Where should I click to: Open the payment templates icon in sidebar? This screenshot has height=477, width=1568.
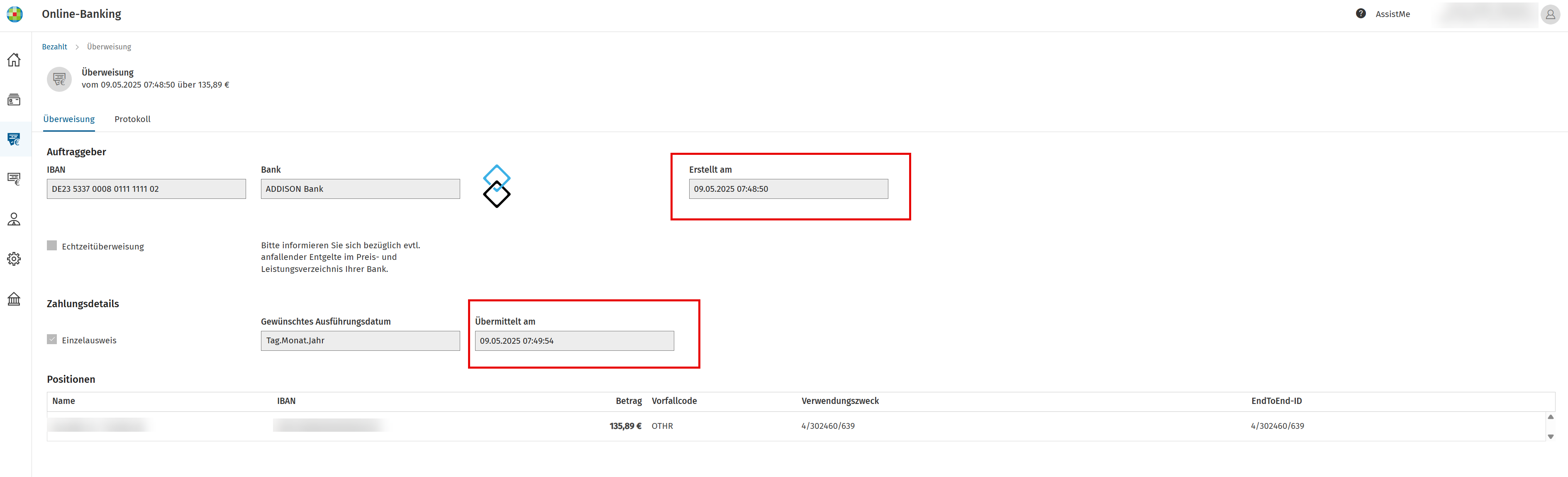[14, 179]
